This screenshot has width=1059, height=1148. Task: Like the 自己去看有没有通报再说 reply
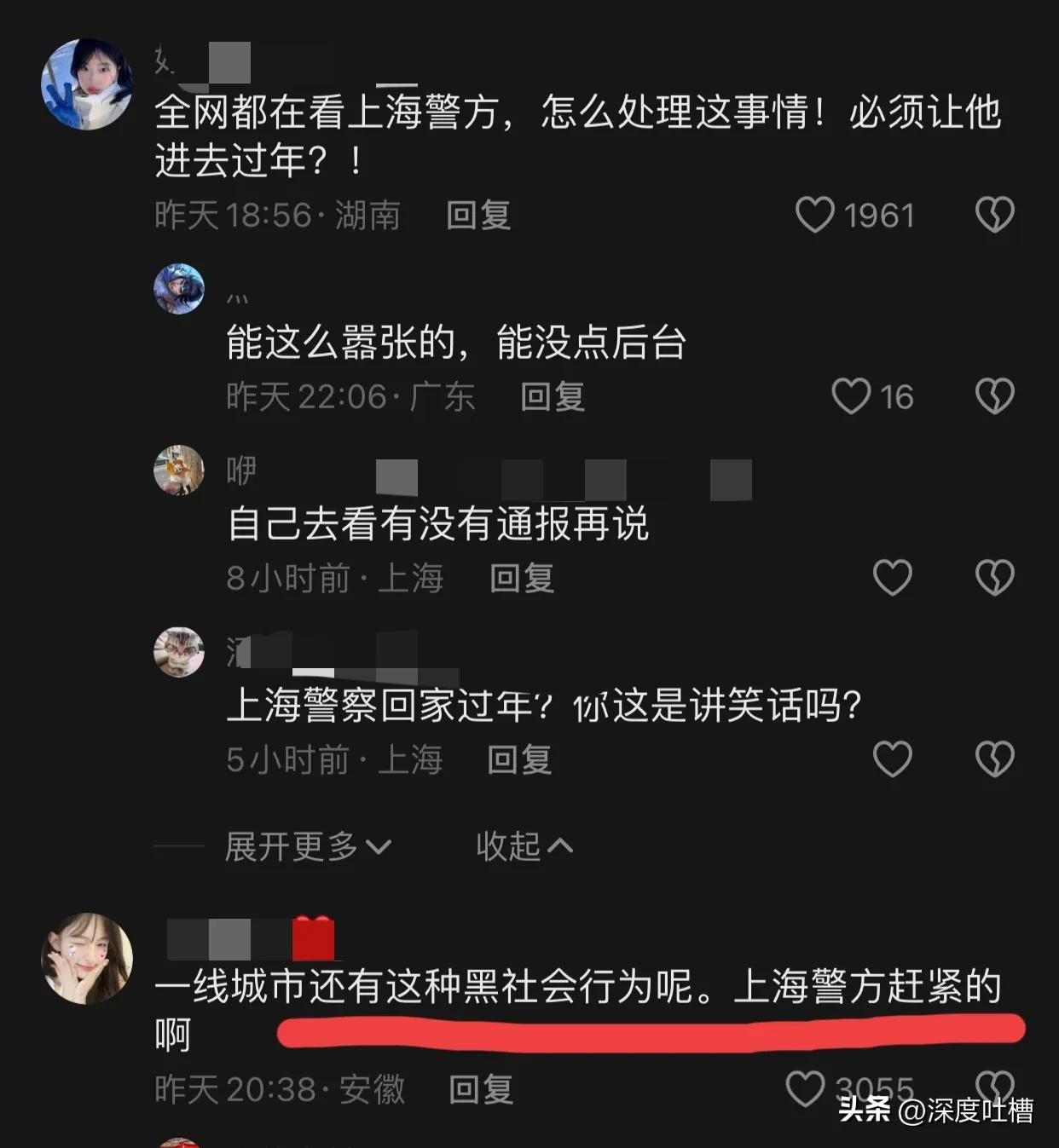(893, 578)
